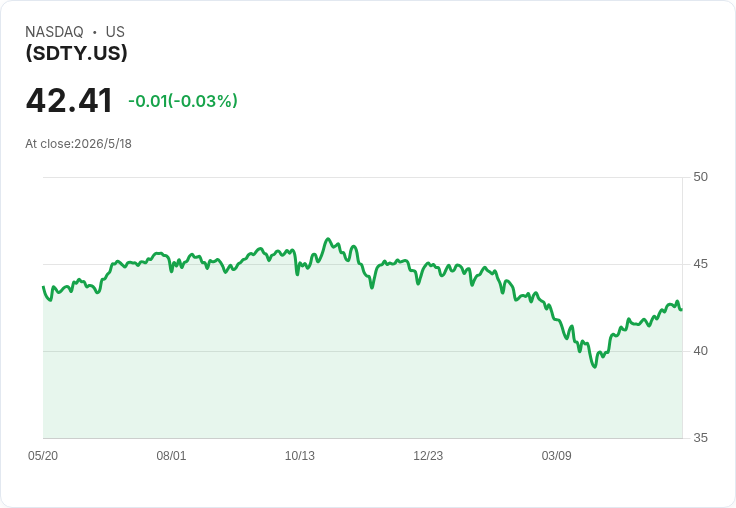Click the chart's lowest trough after 03/09
The width and height of the screenshot is (736, 508).
click(595, 367)
